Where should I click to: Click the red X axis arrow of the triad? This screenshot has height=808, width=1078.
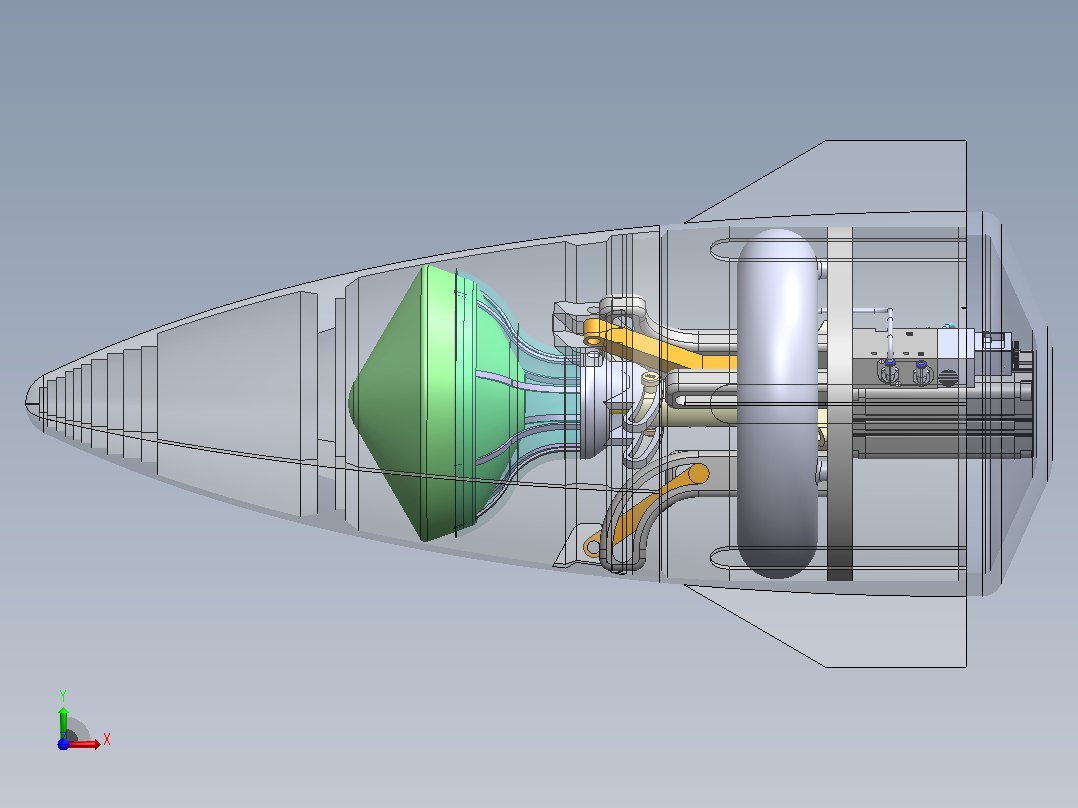coord(84,744)
